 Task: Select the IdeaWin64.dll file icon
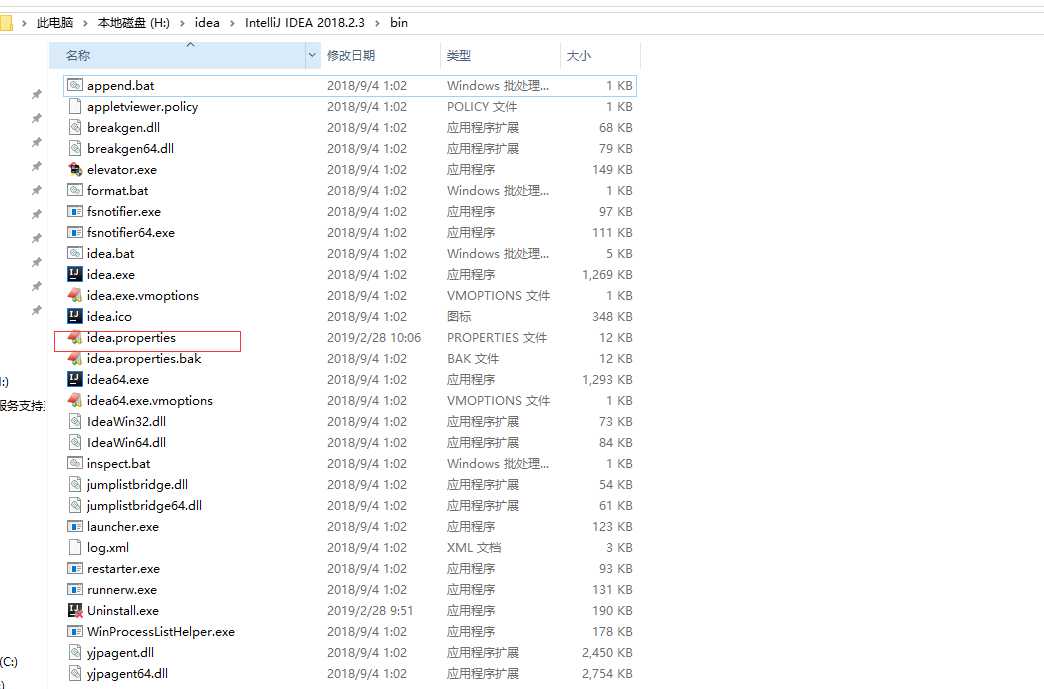coord(75,443)
